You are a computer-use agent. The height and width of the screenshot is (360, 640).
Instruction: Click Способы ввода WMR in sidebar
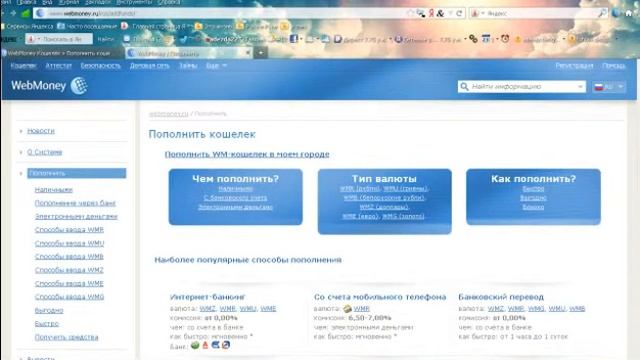point(69,230)
